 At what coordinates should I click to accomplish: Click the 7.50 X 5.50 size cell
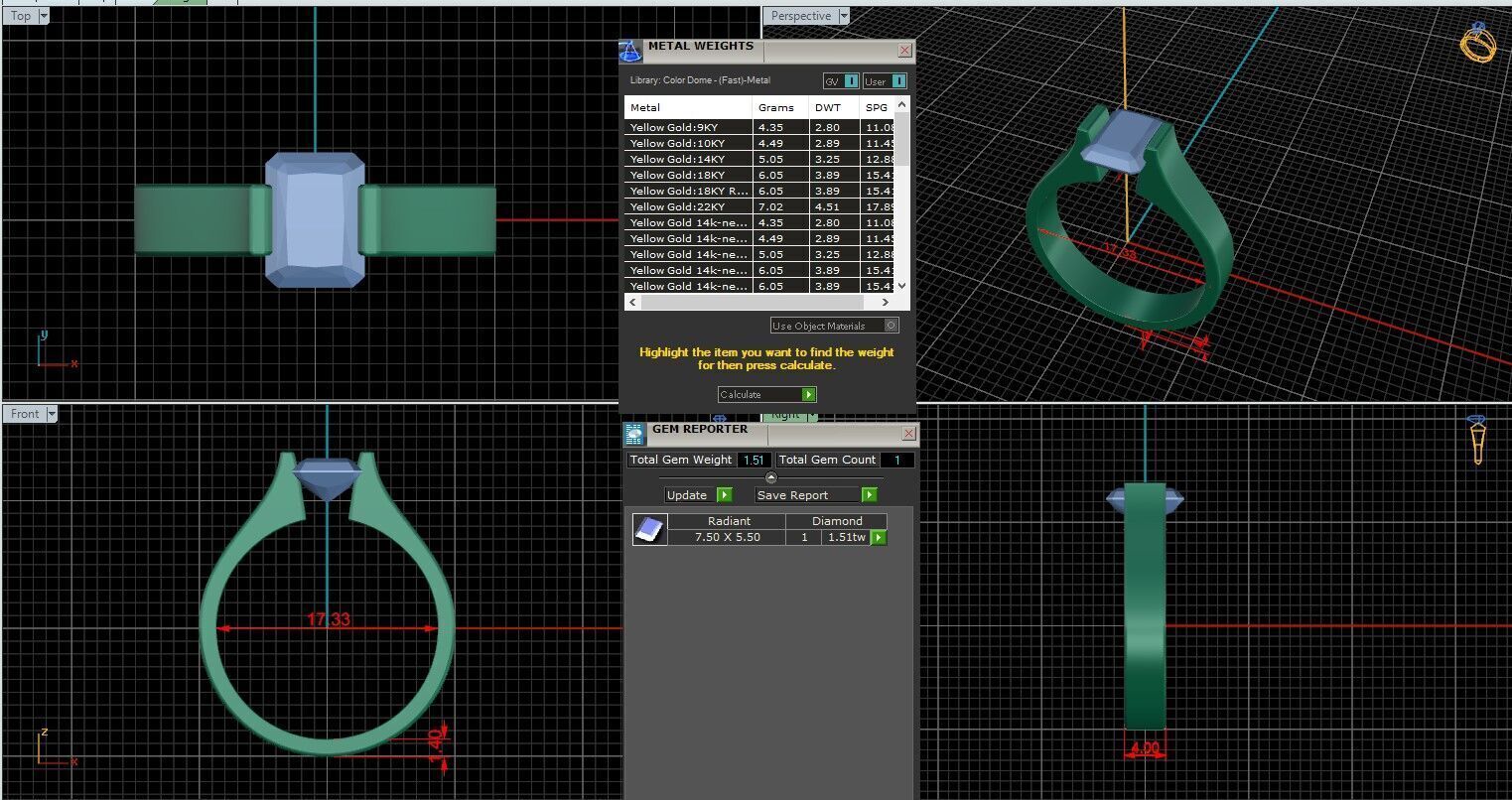point(727,537)
